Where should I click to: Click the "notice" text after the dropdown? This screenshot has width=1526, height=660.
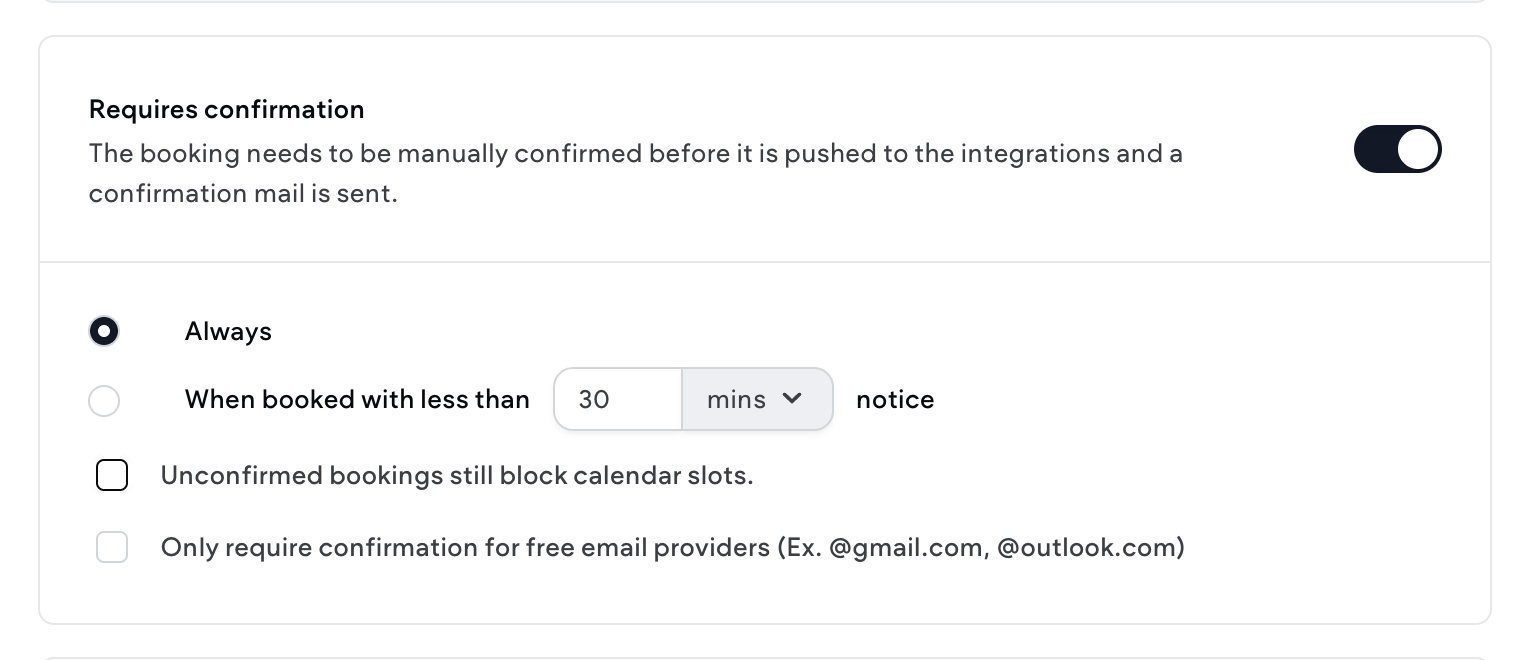coord(895,399)
